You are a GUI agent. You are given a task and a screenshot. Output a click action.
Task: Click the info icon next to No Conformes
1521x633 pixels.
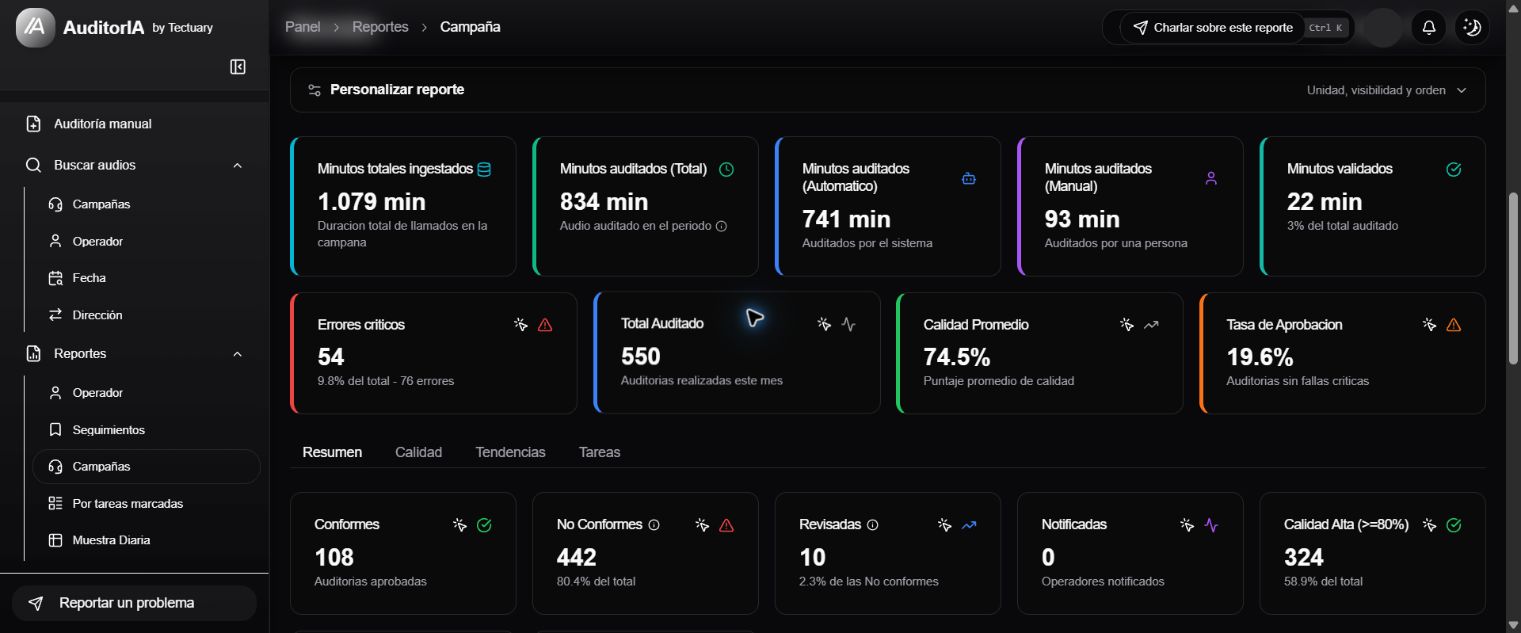point(654,525)
